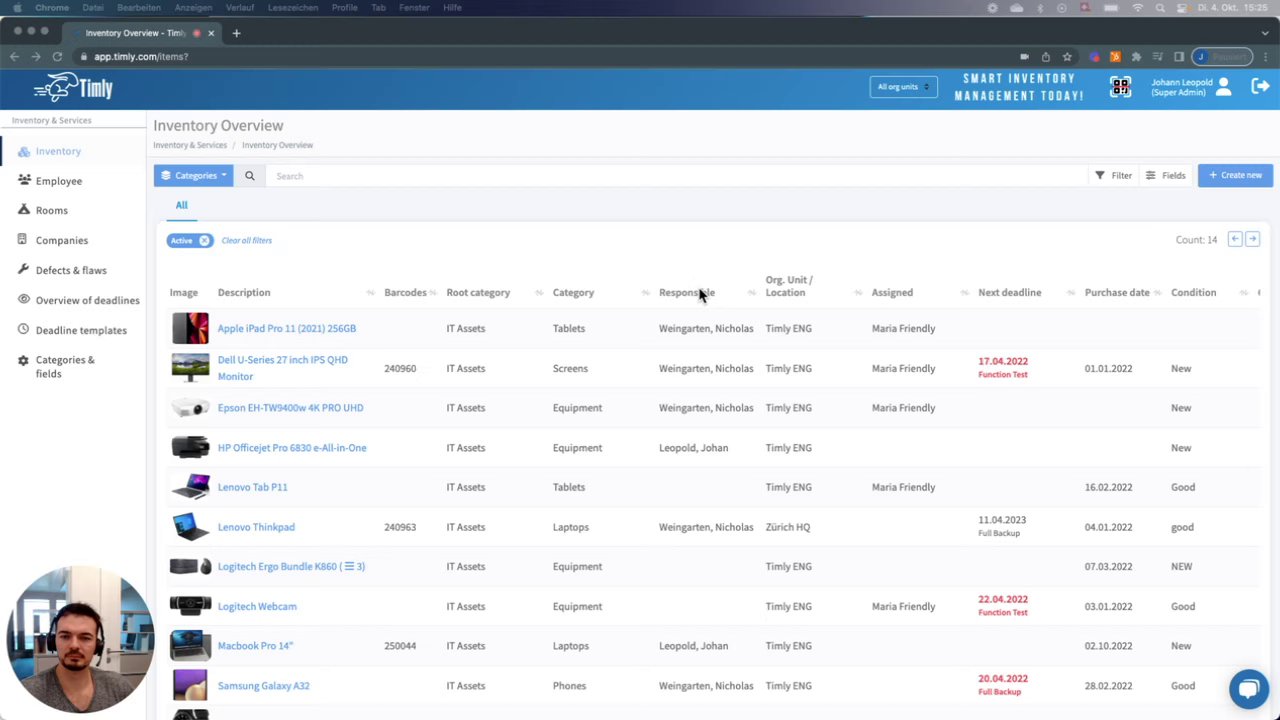Bookmark this page with the star icon
The height and width of the screenshot is (720, 1280).
pos(1067,57)
